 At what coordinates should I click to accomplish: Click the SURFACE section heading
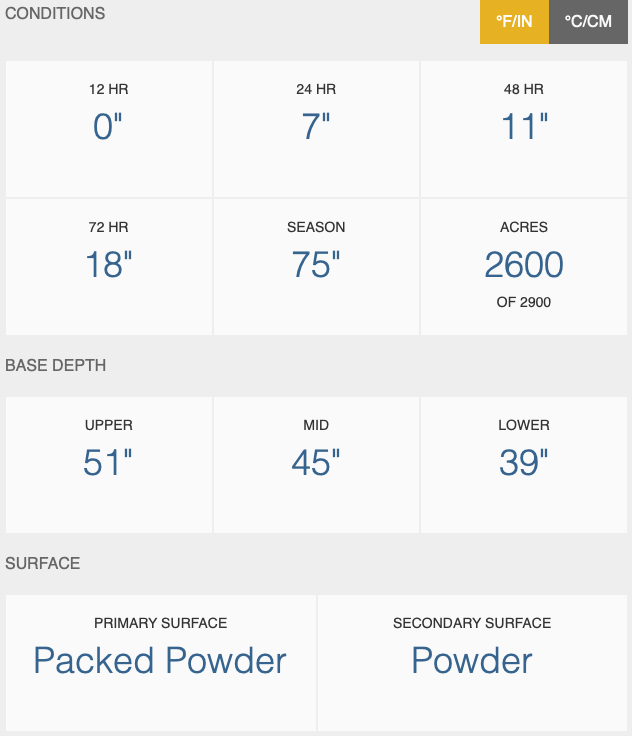pos(43,563)
